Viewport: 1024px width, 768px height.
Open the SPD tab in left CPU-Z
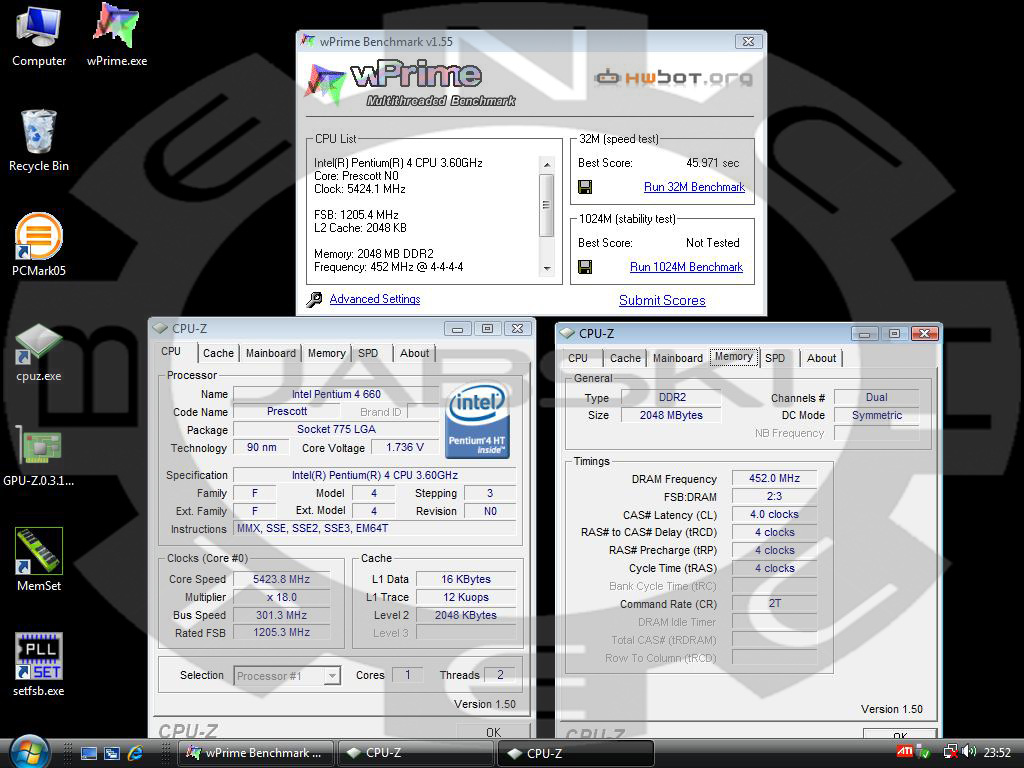[368, 353]
